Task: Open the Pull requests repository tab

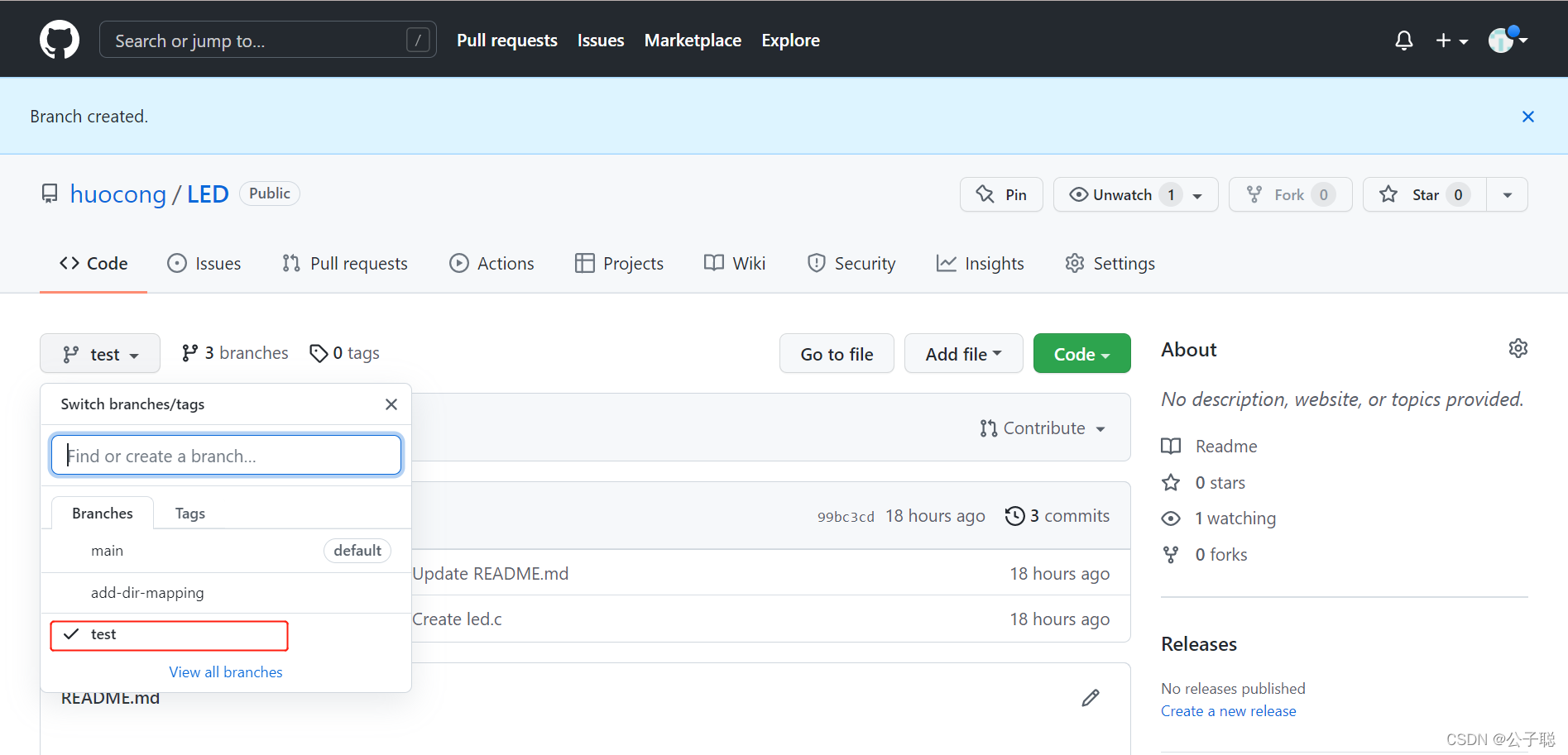Action: (345, 263)
